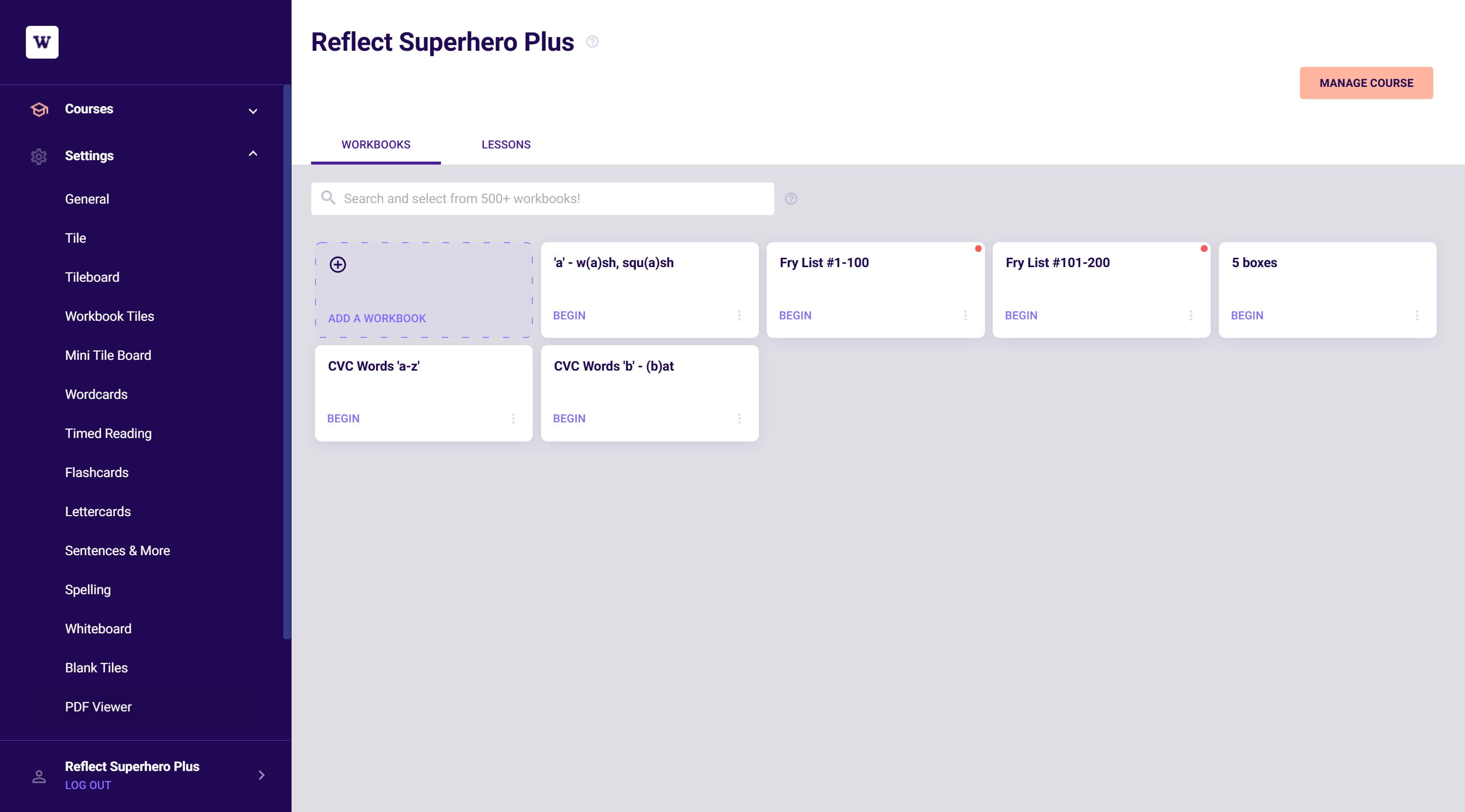Open Timed Reading settings
This screenshot has height=812, width=1465.
click(x=108, y=433)
